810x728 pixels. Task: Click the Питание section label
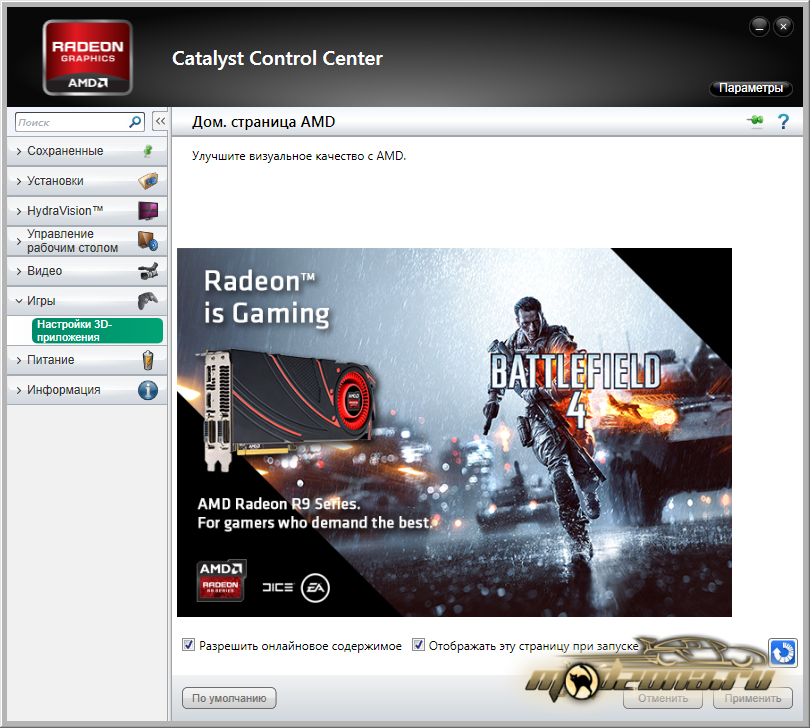51,360
